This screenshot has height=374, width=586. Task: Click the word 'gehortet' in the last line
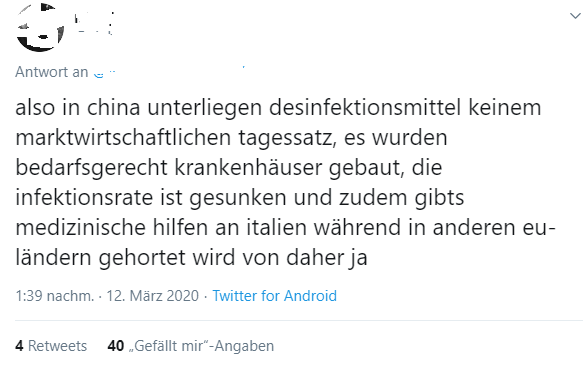(142, 258)
